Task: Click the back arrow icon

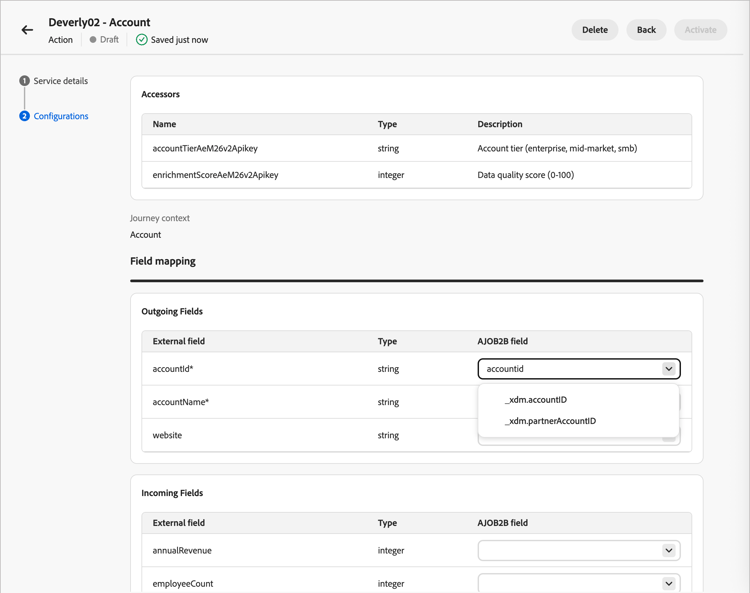Action: coord(27,30)
